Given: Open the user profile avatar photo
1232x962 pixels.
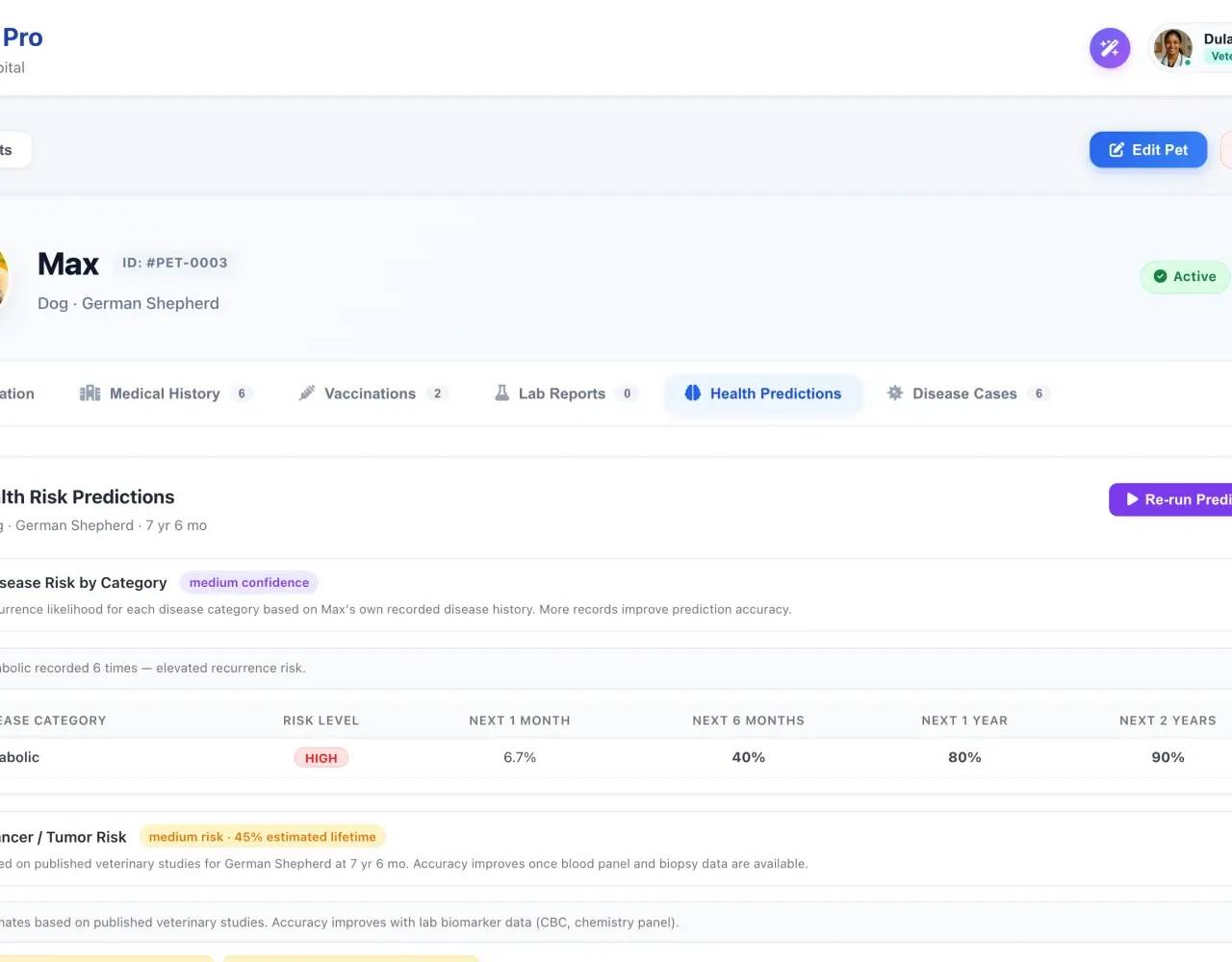Looking at the screenshot, I should [x=1172, y=48].
